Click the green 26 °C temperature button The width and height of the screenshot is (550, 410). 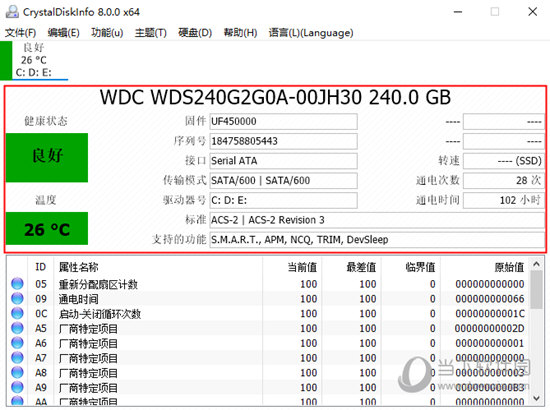point(47,228)
